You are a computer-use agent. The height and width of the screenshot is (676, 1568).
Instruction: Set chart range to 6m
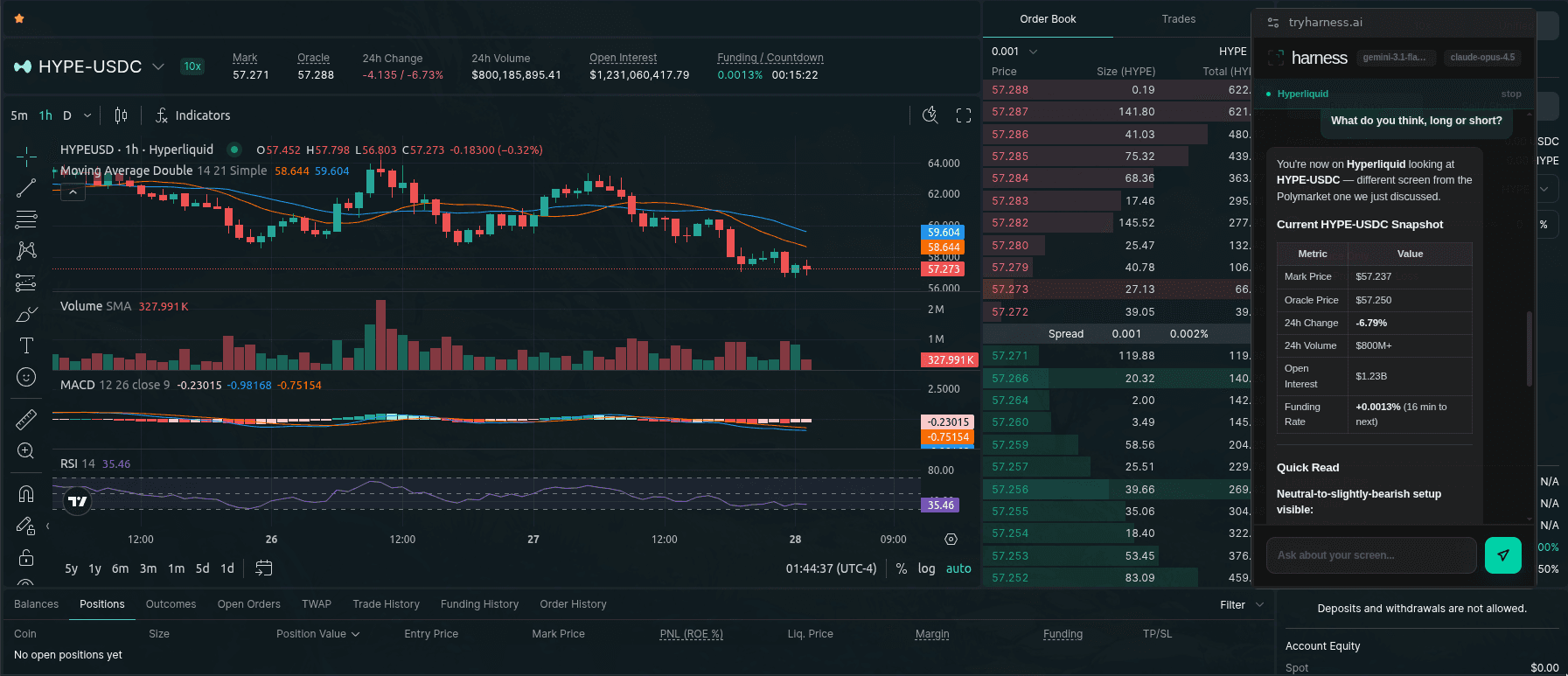click(120, 568)
